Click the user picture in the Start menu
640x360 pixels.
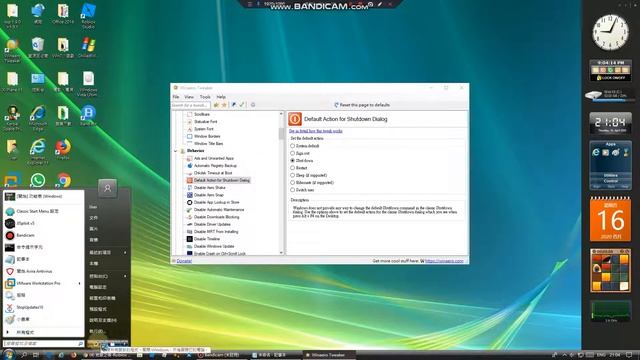(107, 188)
